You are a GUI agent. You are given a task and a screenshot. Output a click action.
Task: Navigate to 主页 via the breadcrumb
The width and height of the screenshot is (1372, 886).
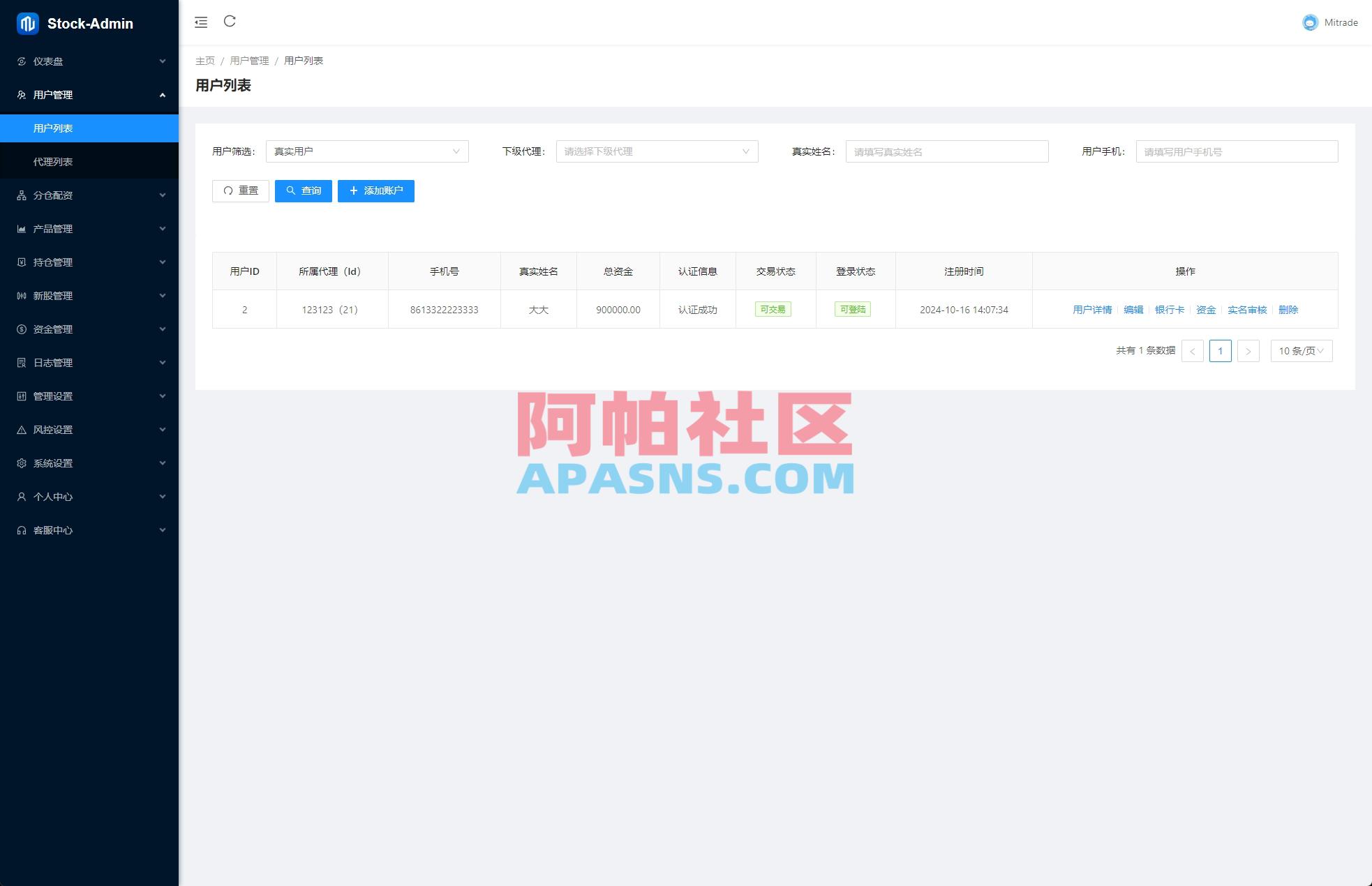click(x=205, y=61)
